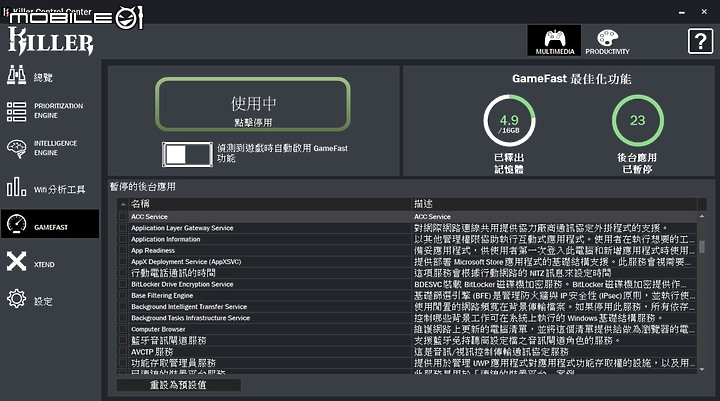Switch to Multimedia gamepad mode
The height and width of the screenshot is (401, 720).
point(554,41)
